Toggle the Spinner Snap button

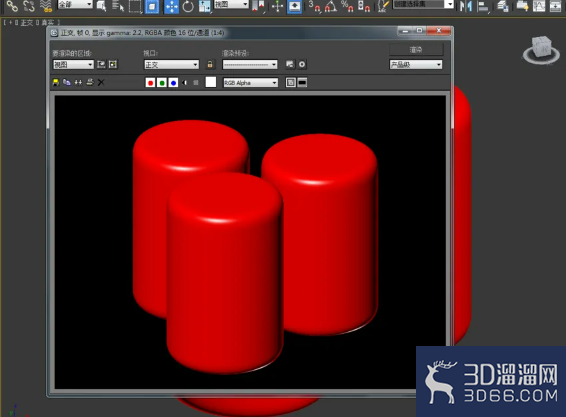(x=363, y=6)
